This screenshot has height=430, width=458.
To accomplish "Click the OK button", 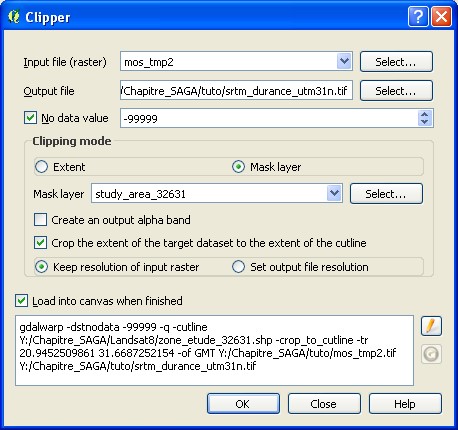I will click(243, 404).
